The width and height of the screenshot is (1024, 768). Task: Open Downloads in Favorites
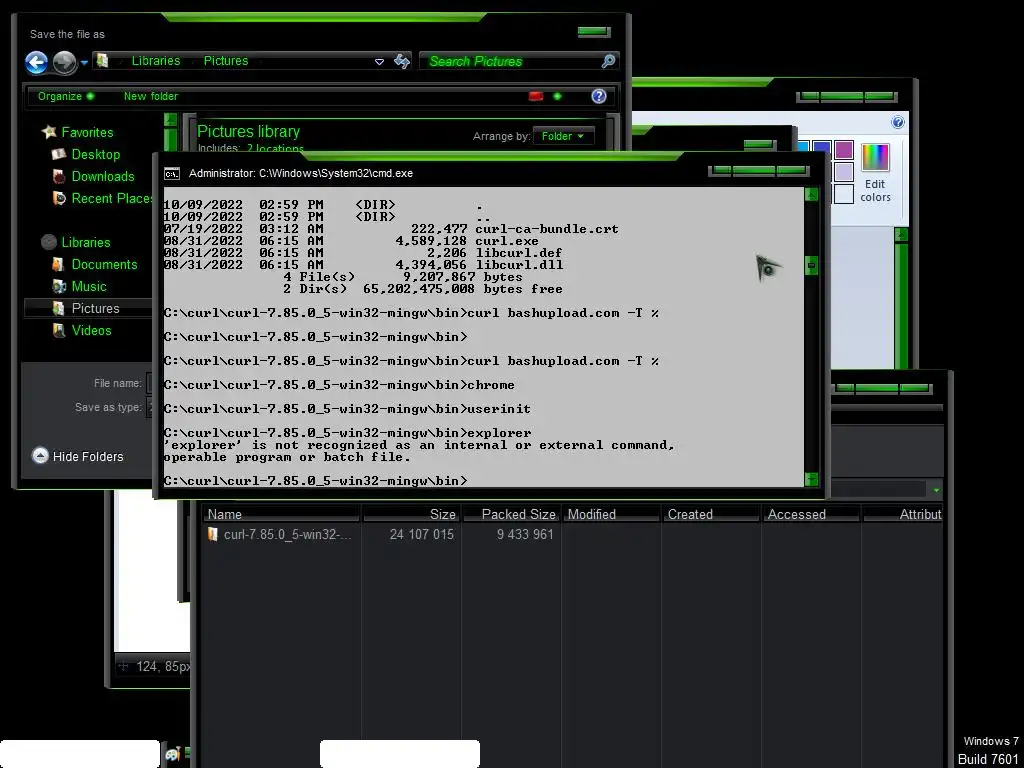[x=103, y=176]
